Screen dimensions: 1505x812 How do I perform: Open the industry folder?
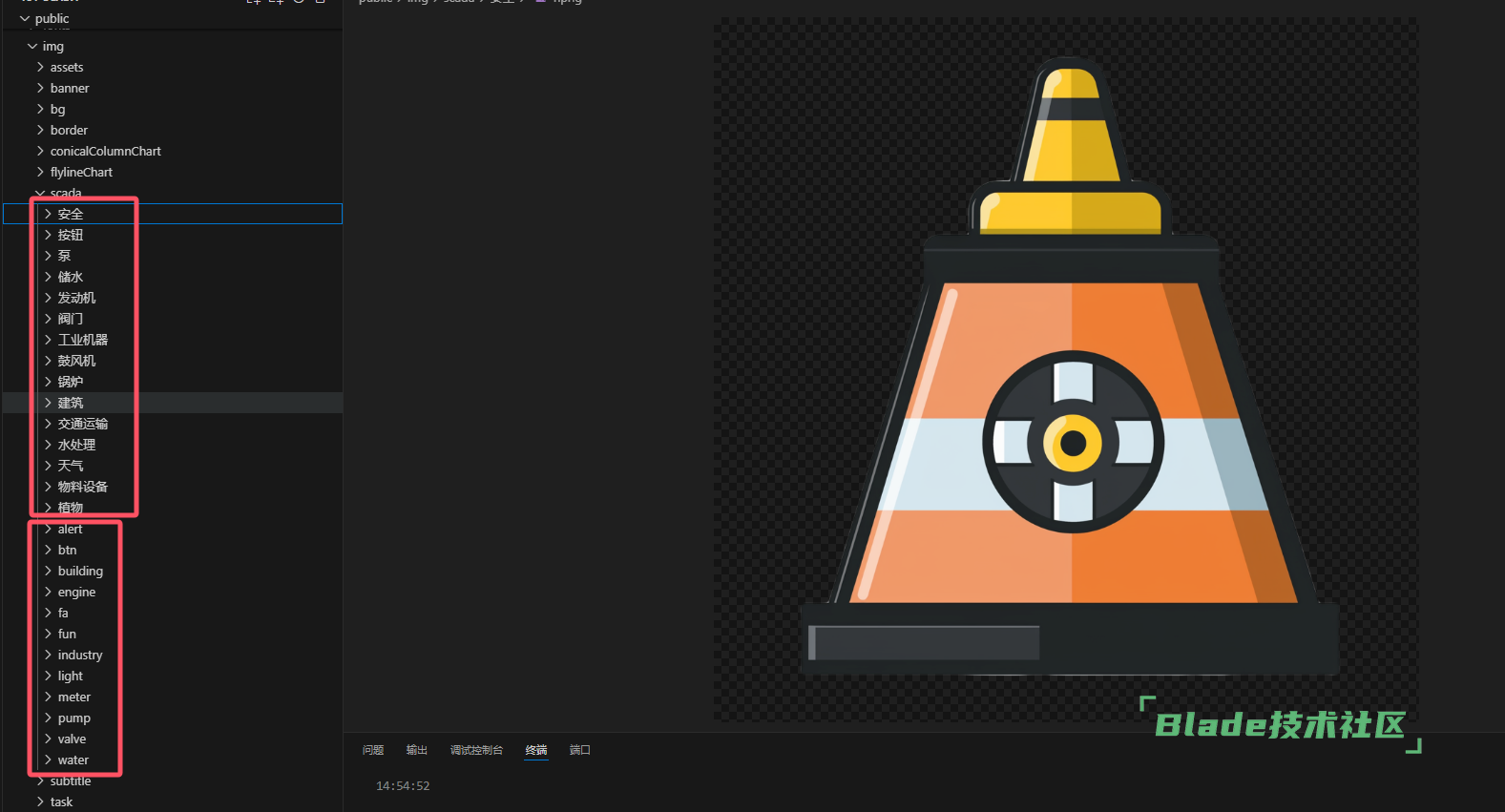79,655
